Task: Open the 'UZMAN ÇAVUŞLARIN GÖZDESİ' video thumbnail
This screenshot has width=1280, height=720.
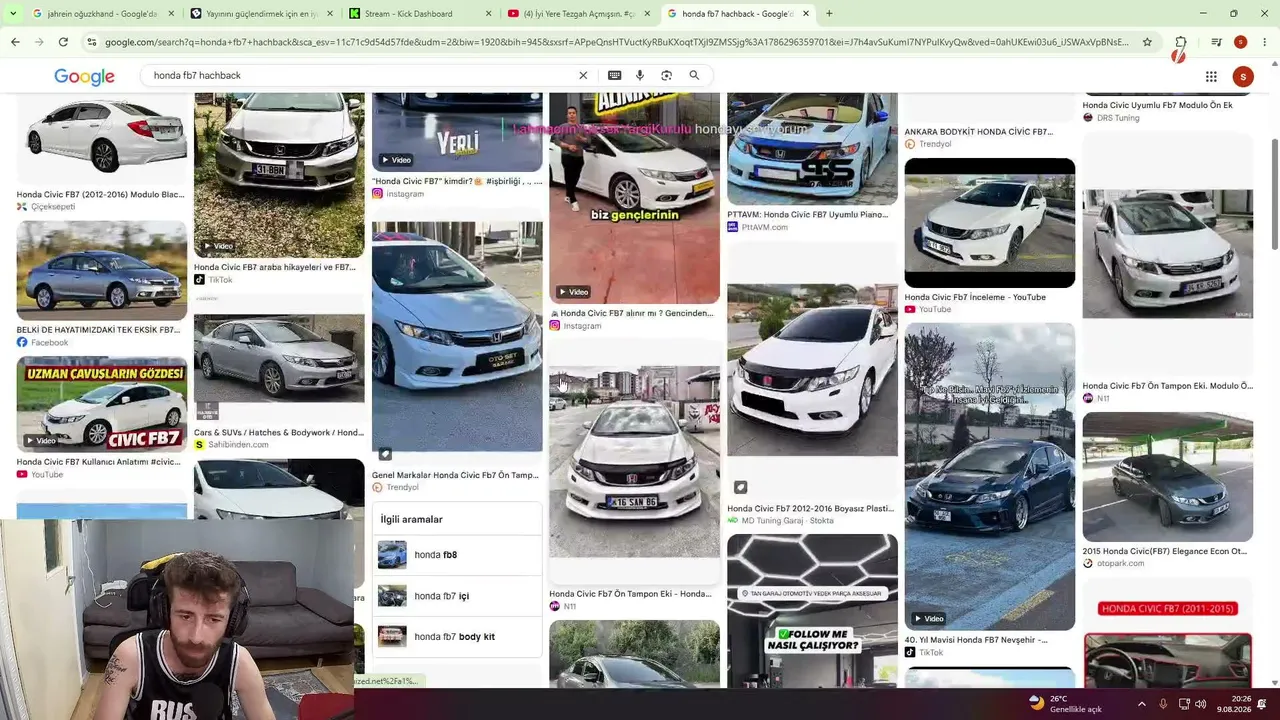Action: click(x=102, y=404)
